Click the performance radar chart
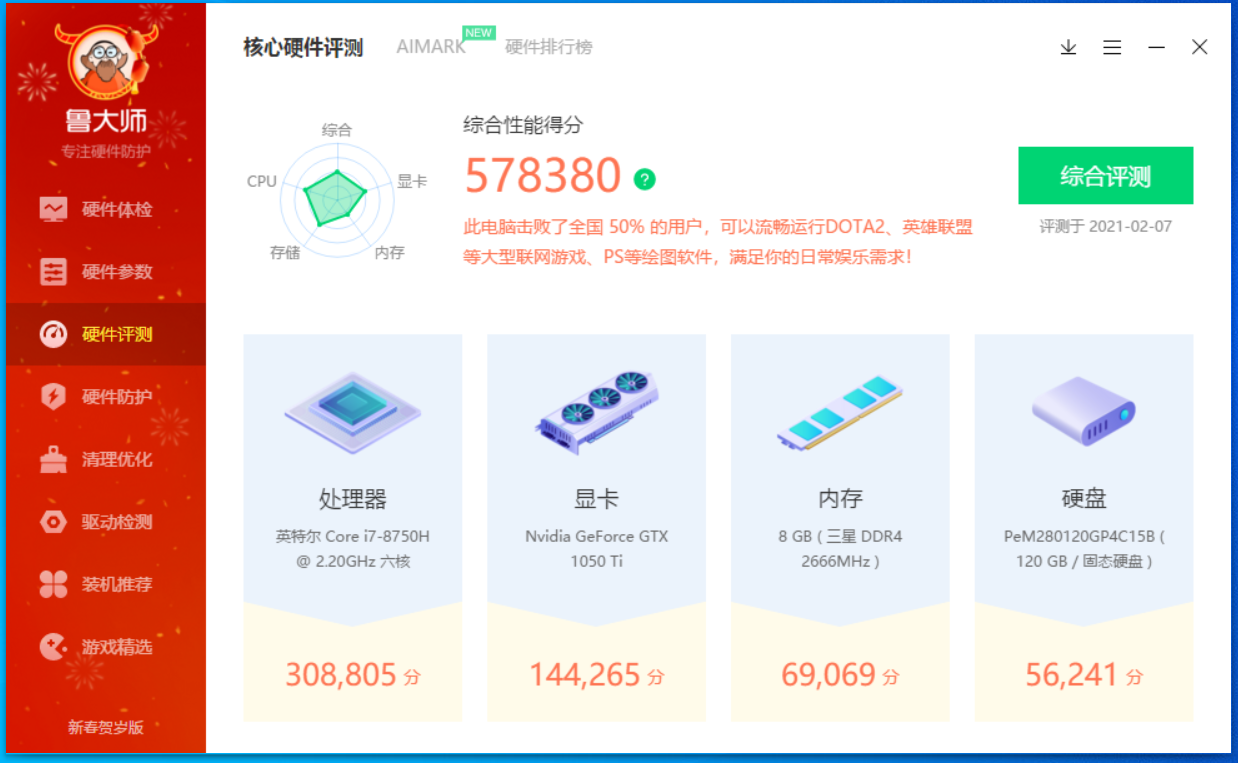 337,198
